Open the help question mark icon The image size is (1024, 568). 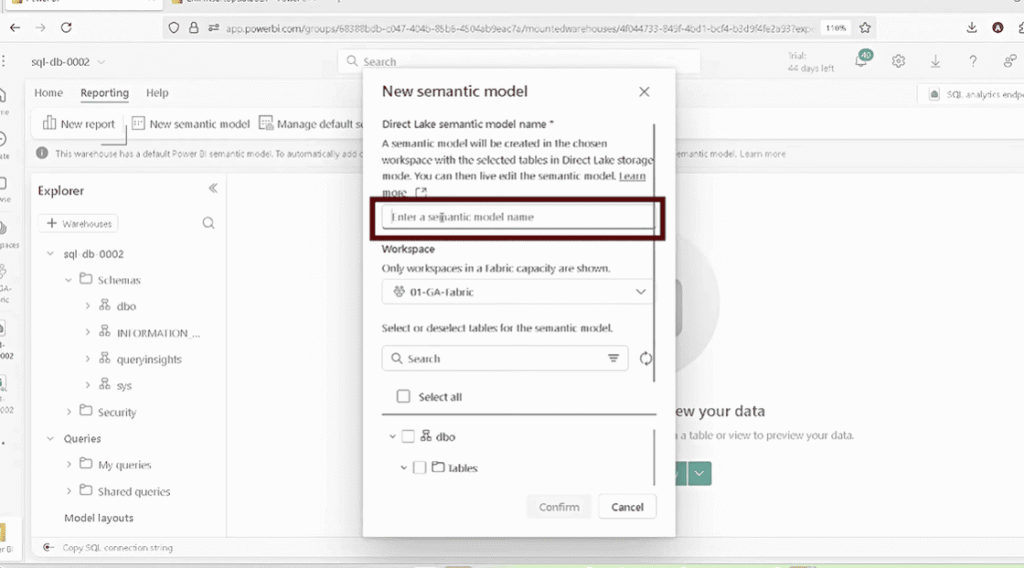tap(972, 61)
